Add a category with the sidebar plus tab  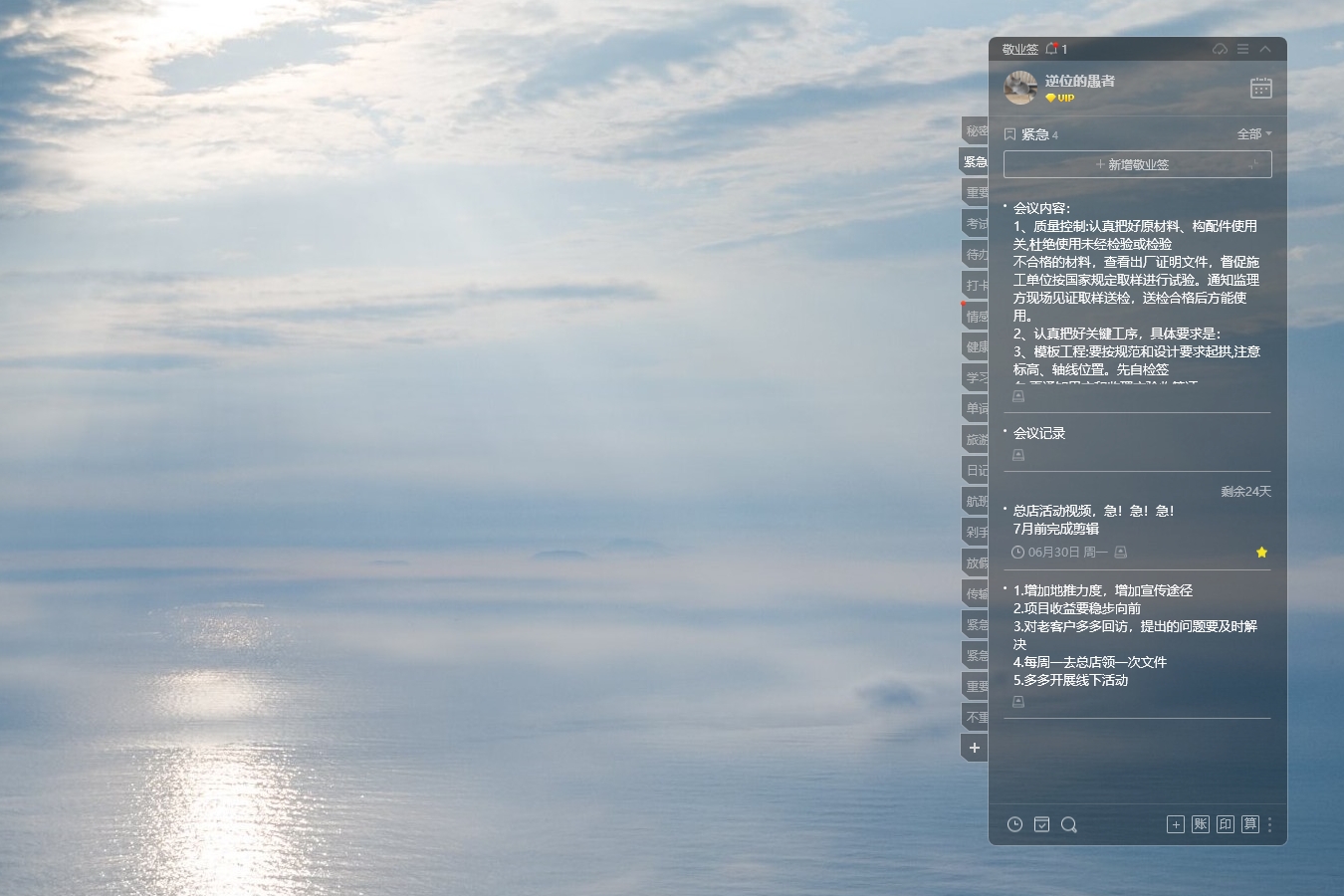click(975, 748)
